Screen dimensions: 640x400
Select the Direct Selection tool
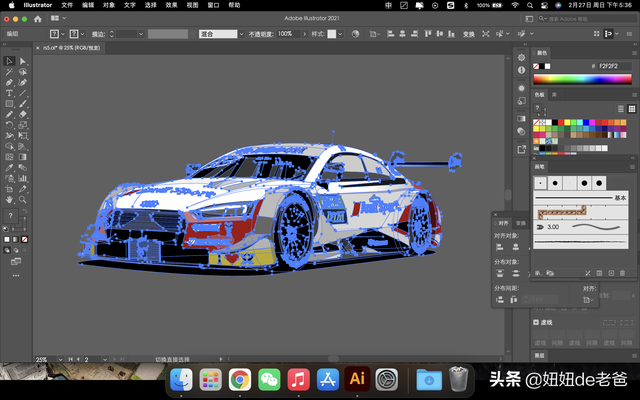click(x=23, y=61)
